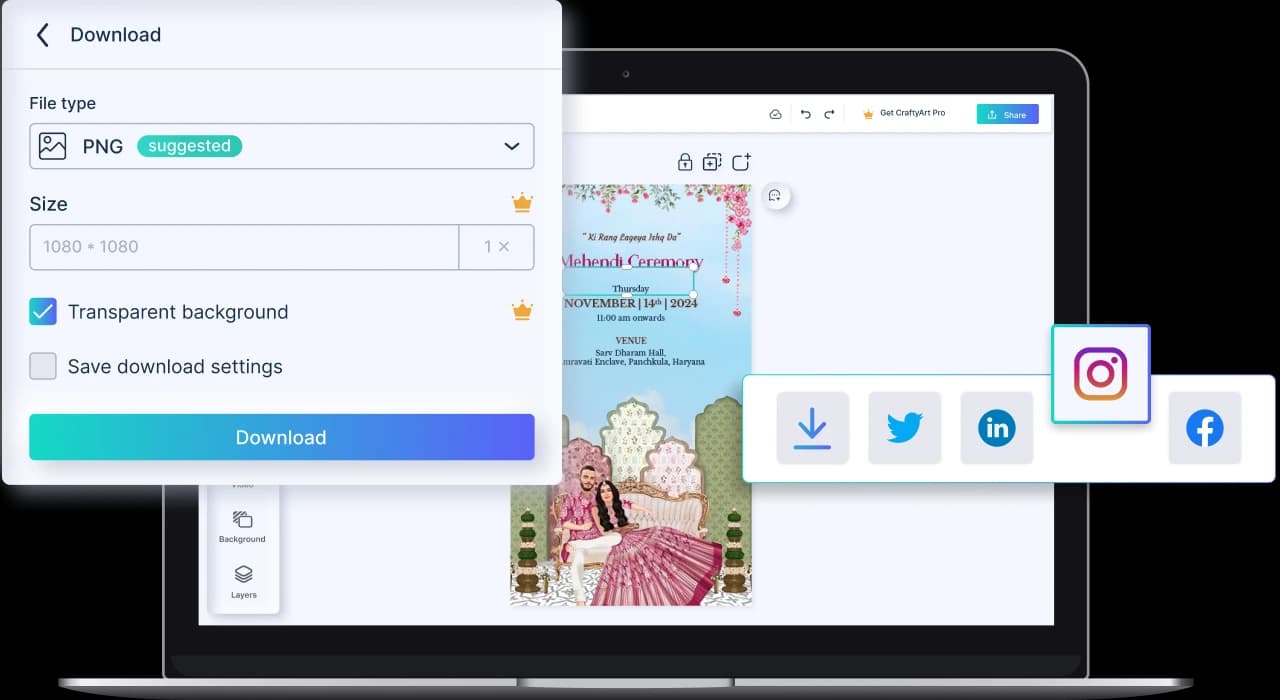Share to Twitter via bird icon

tap(904, 428)
